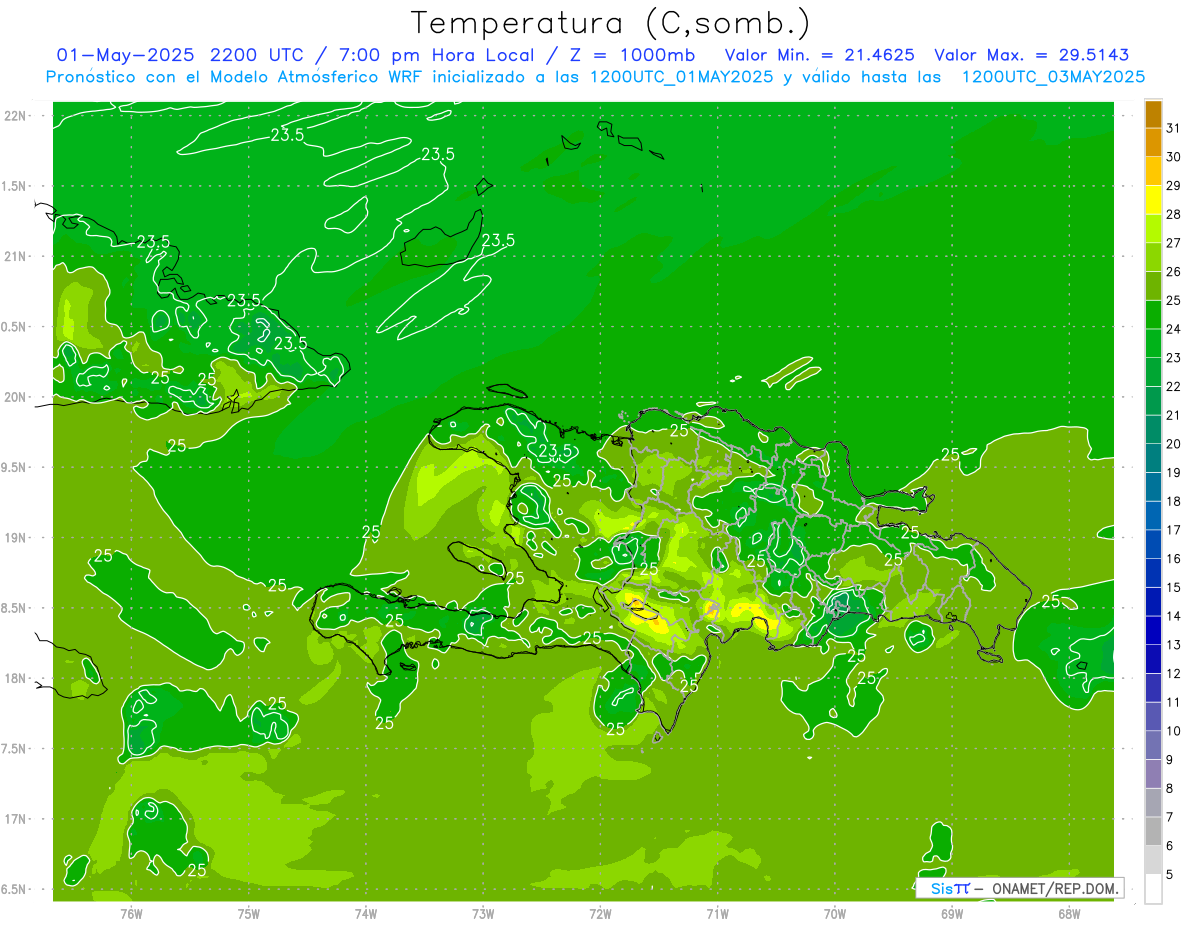The width and height of the screenshot is (1200, 927).
Task: Click the "75W" longitude axis label
Action: 249,914
